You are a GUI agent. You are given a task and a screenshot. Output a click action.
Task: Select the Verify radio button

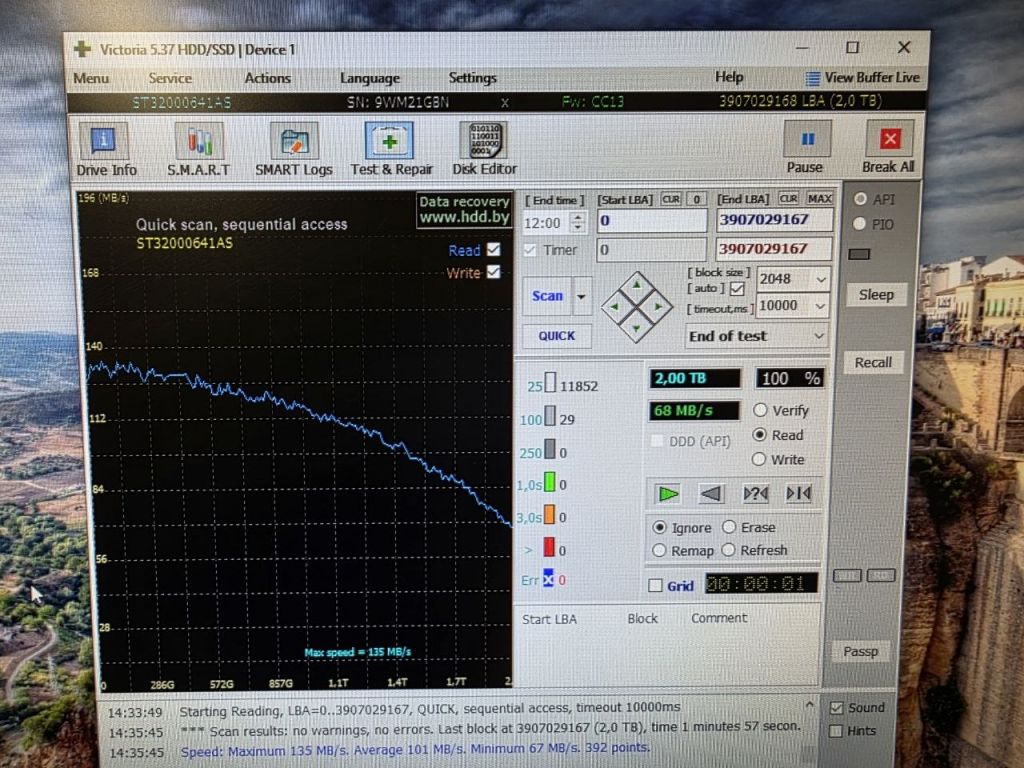coord(760,410)
